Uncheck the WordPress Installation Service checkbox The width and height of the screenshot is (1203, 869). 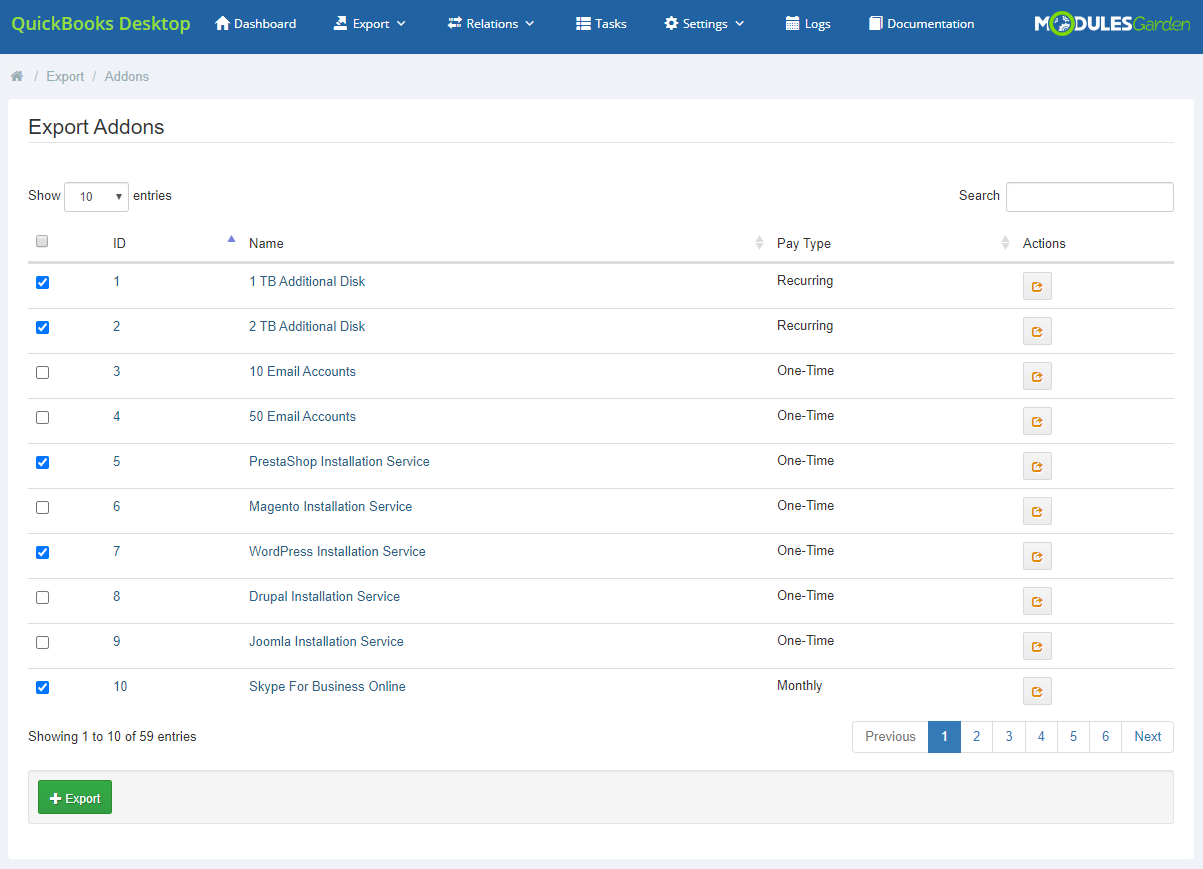click(42, 552)
